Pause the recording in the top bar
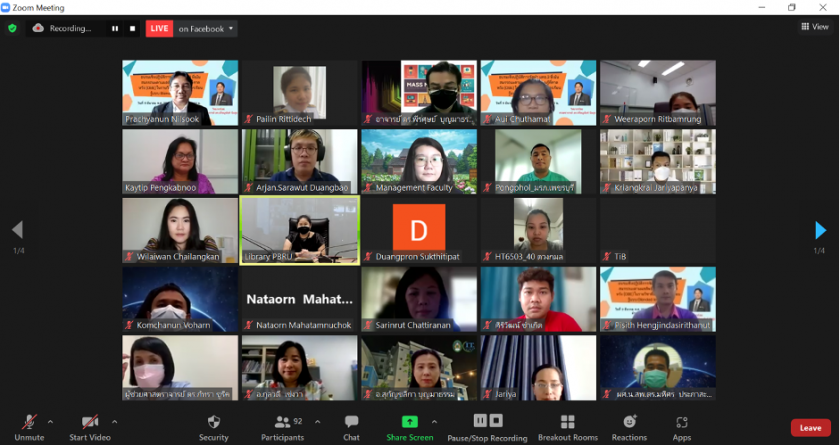840x445 pixels. point(115,29)
